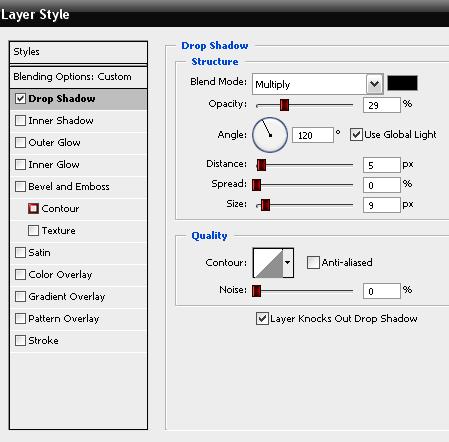Open the Inner Glow settings row
The width and height of the screenshot is (449, 442).
[x=78, y=165]
